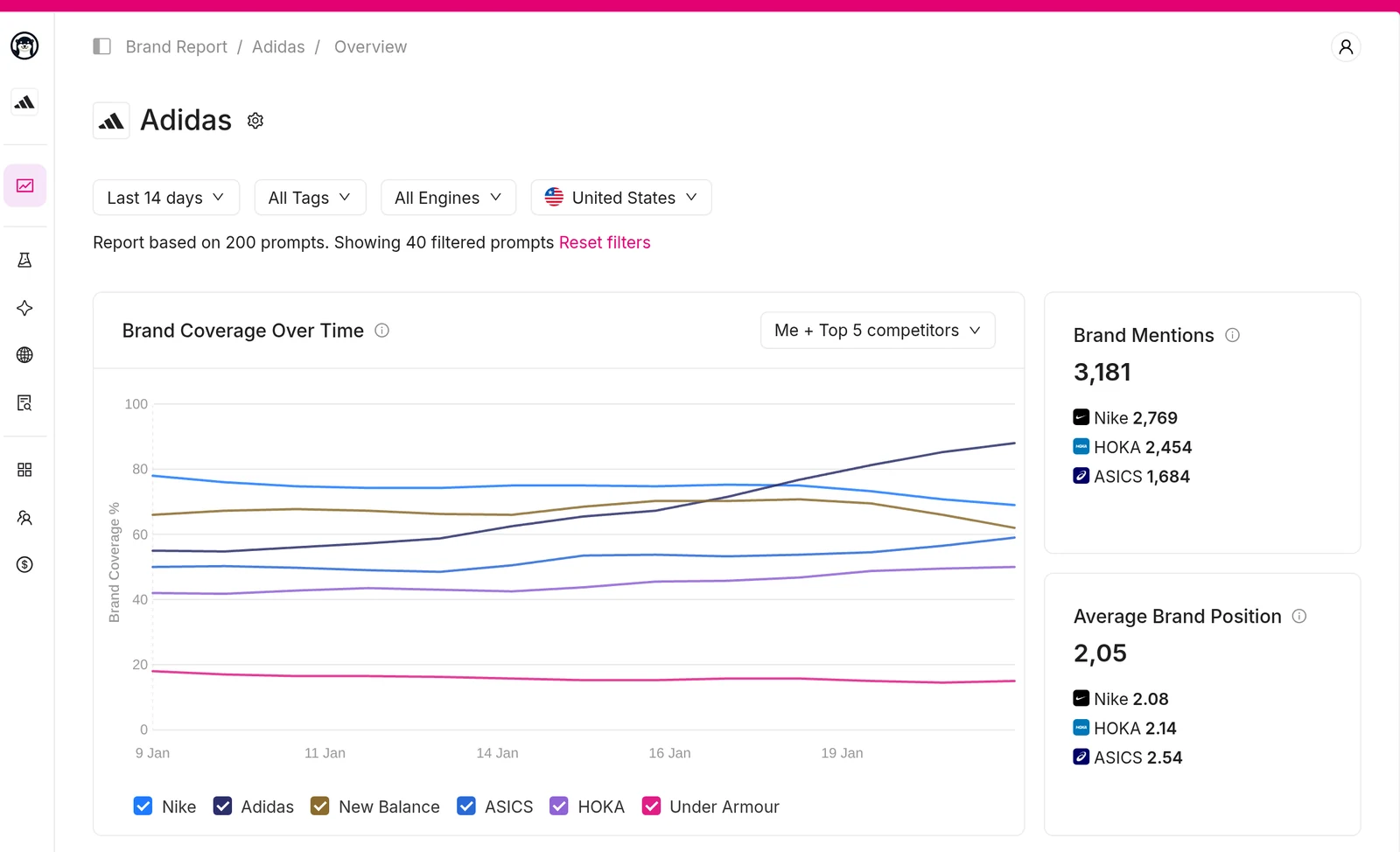Toggle the sidebar panel icon near breadcrumb
1400x852 pixels.
click(x=101, y=46)
